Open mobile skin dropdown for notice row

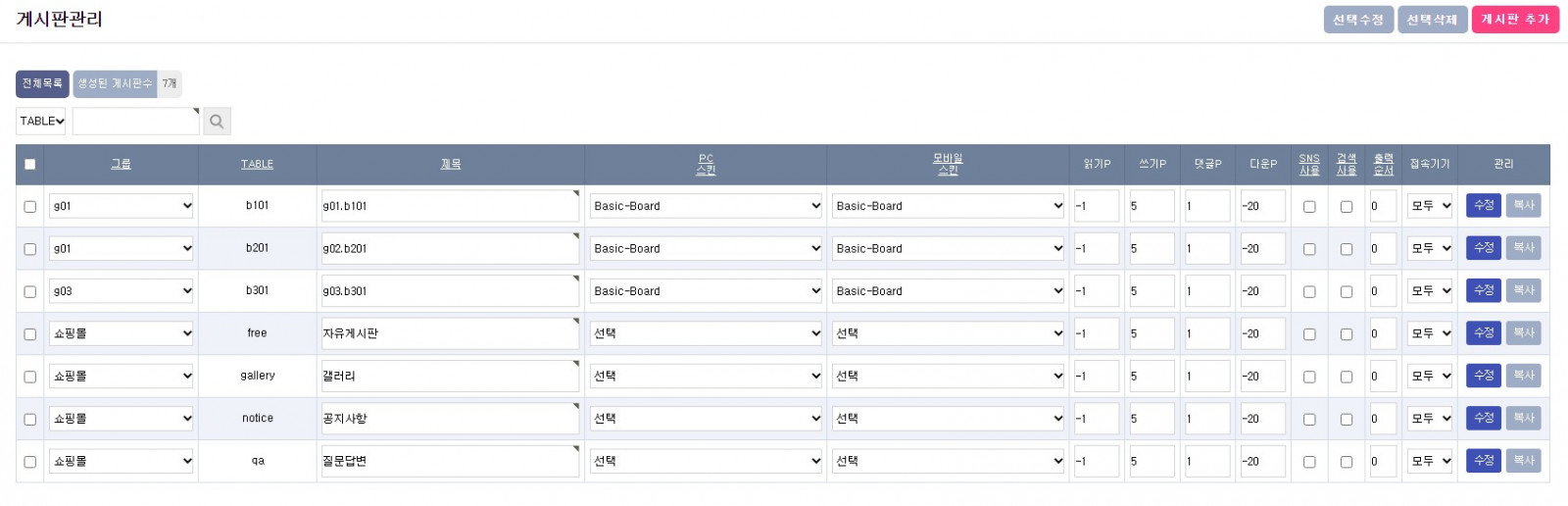pyautogui.click(x=948, y=419)
